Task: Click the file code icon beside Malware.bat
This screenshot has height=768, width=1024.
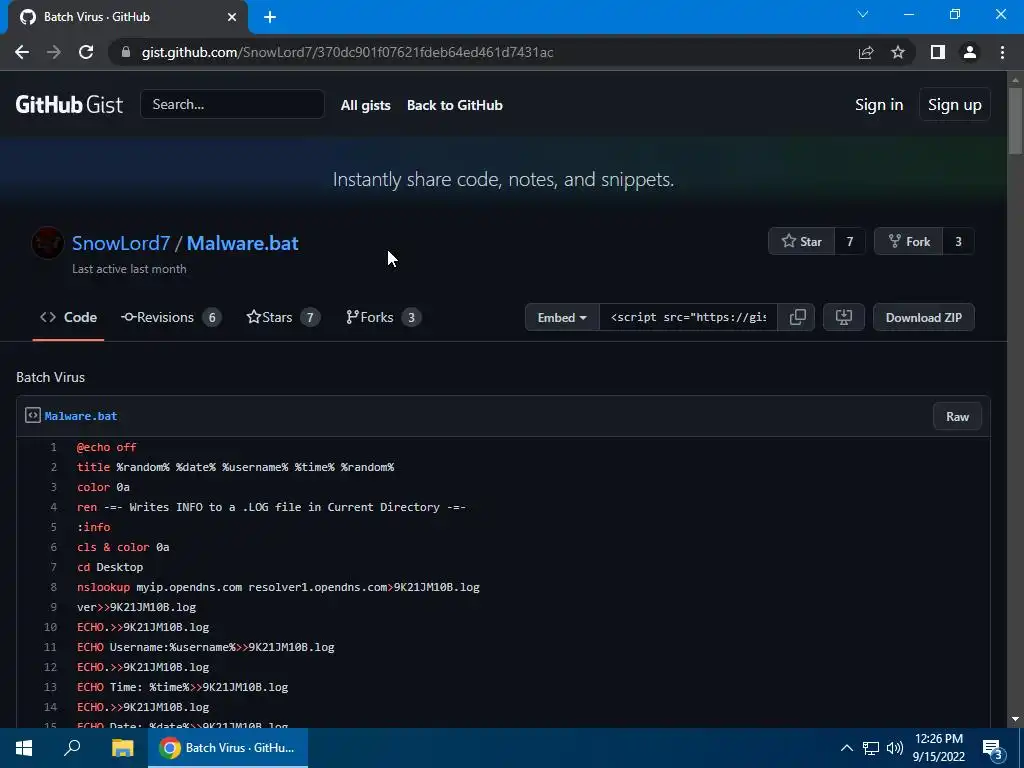Action: pyautogui.click(x=33, y=415)
